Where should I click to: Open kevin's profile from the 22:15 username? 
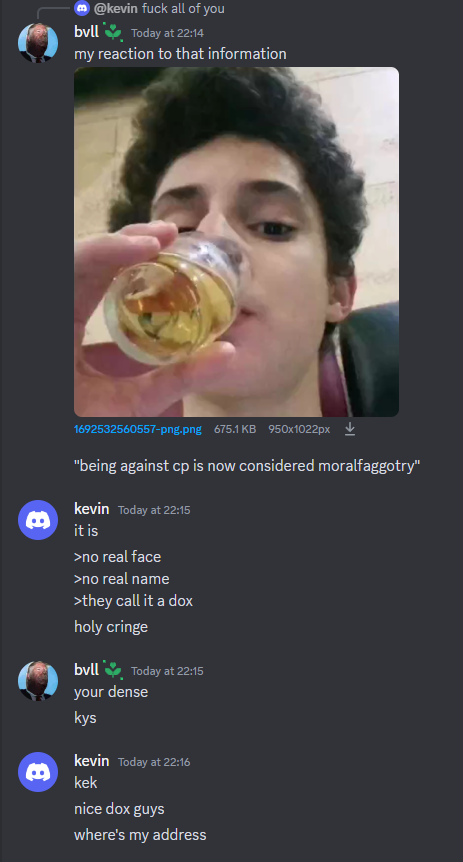(x=92, y=509)
